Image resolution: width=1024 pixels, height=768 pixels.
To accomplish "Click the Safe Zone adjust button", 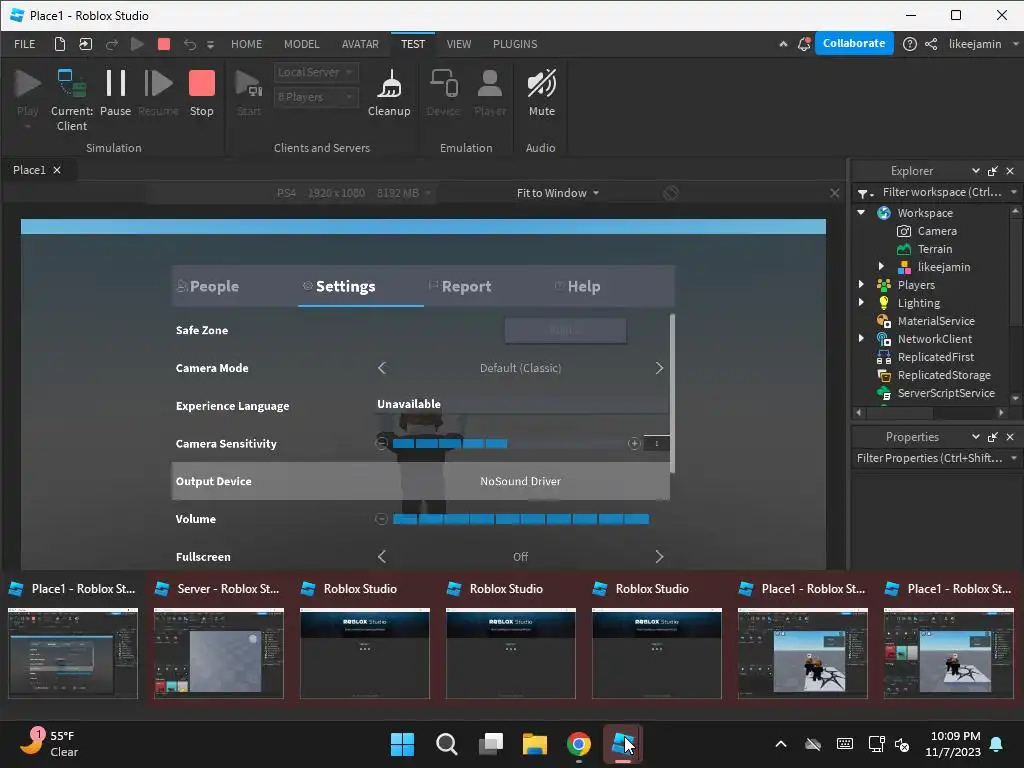I will pos(566,330).
